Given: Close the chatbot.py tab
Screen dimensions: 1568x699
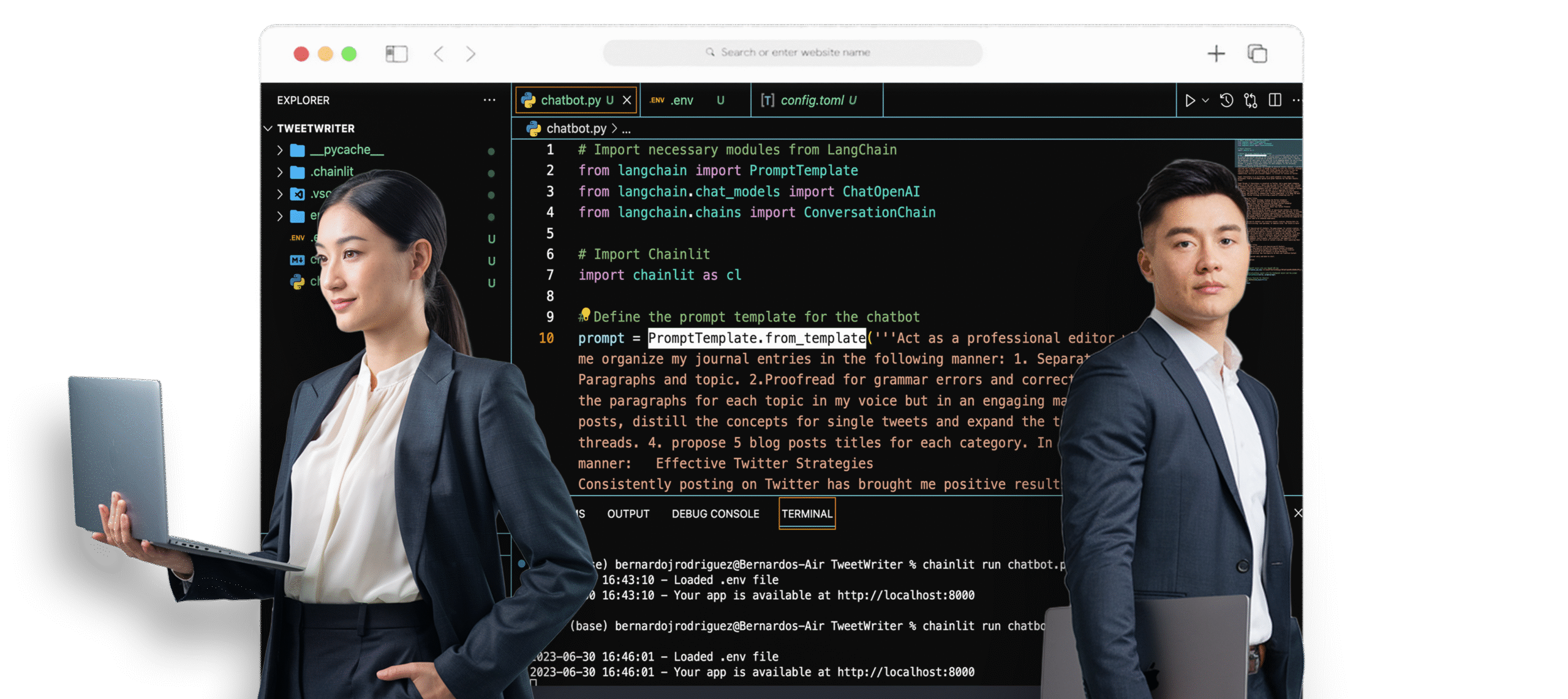Looking at the screenshot, I should tap(627, 100).
